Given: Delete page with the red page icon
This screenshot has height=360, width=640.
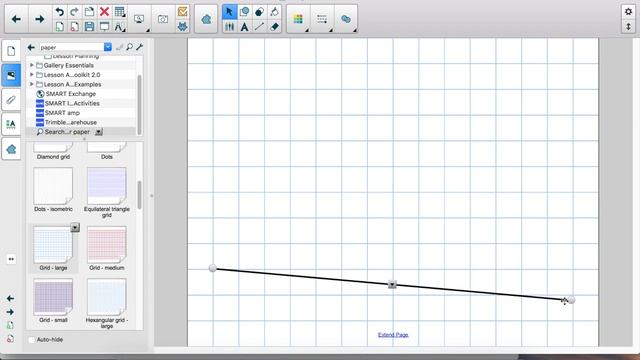Looking at the screenshot, I should coord(74,27).
